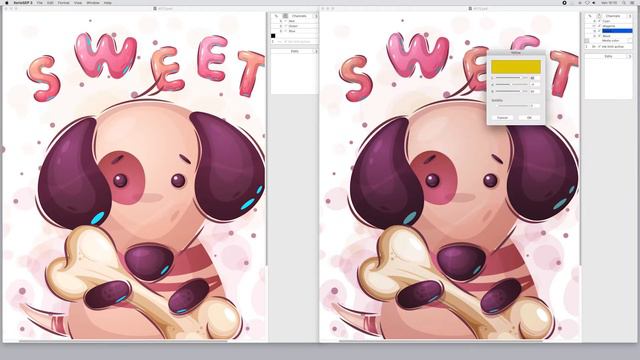This screenshot has height=360, width=640.
Task: Click the right document title bar file icon
Action: (471, 9)
